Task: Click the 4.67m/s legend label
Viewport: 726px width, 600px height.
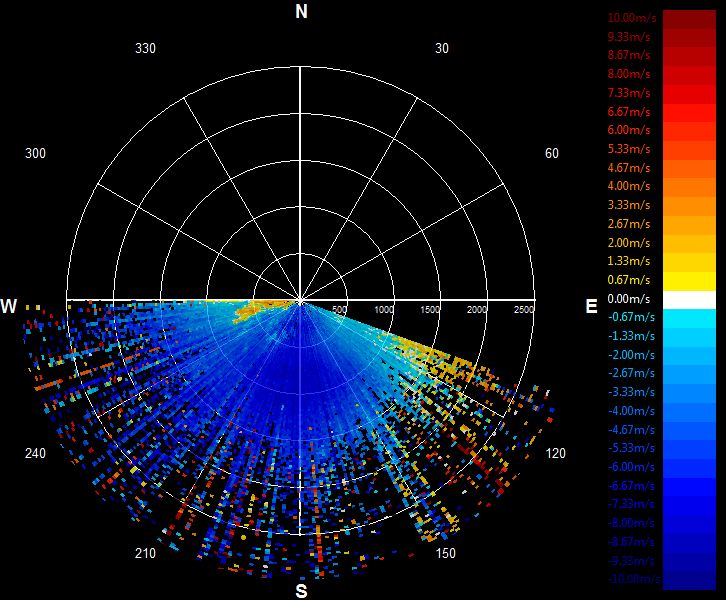Action: (629, 168)
